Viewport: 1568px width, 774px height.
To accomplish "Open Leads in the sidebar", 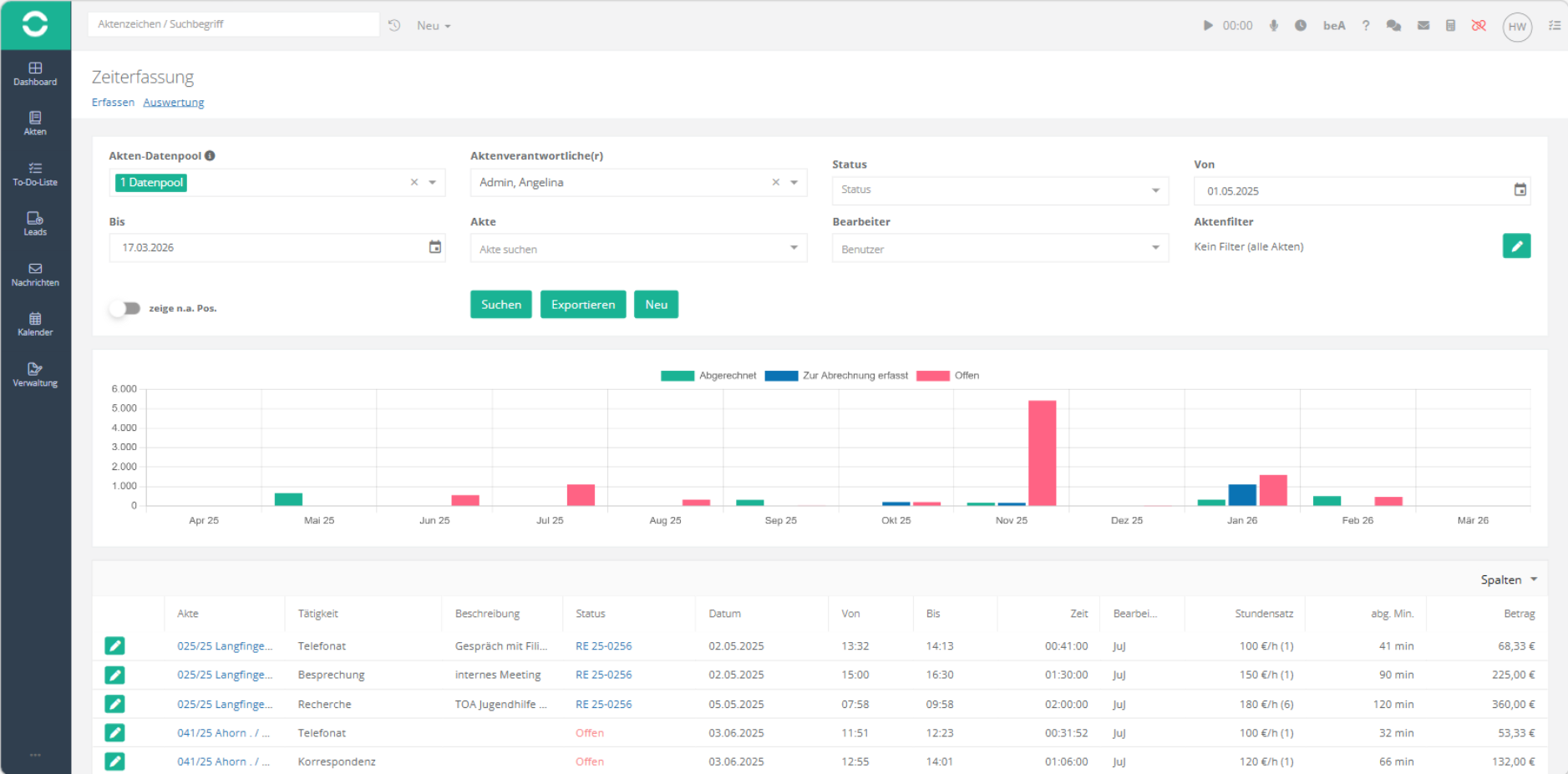I will pyautogui.click(x=35, y=224).
